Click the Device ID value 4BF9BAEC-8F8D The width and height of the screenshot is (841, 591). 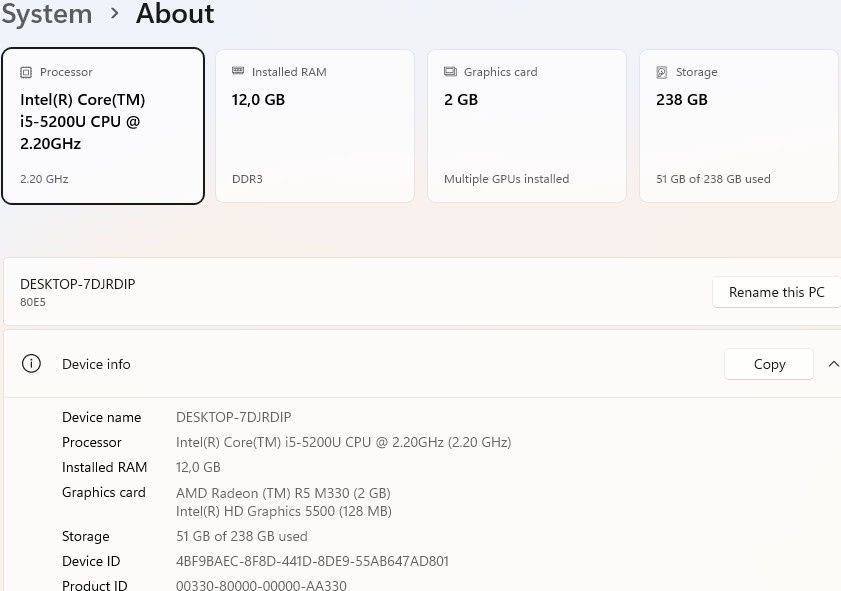tap(312, 561)
